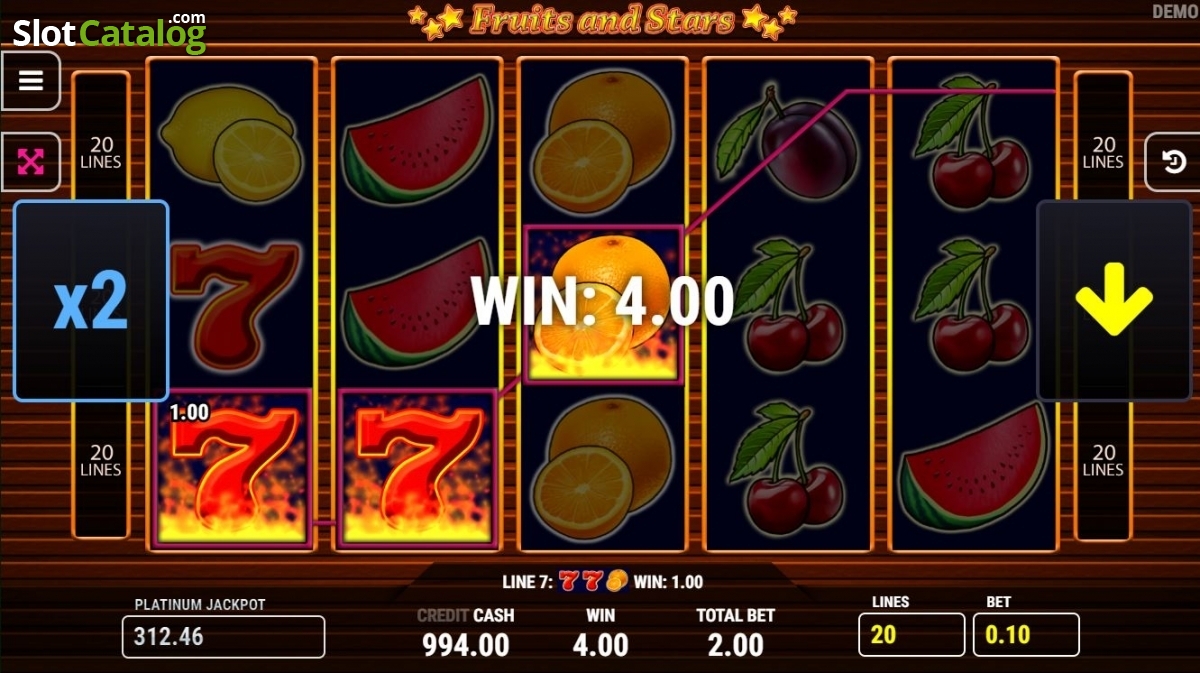The width and height of the screenshot is (1200, 673).
Task: Toggle the Credit/Cash display label
Action: pyautogui.click(x=465, y=616)
